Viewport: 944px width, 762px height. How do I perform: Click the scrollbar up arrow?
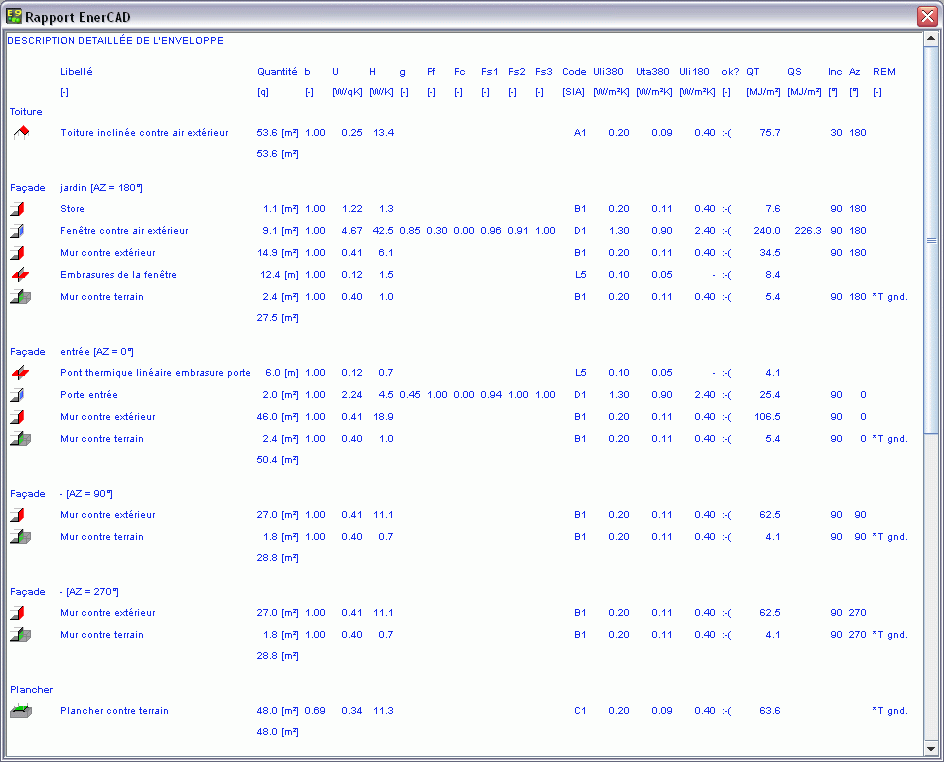(931, 40)
